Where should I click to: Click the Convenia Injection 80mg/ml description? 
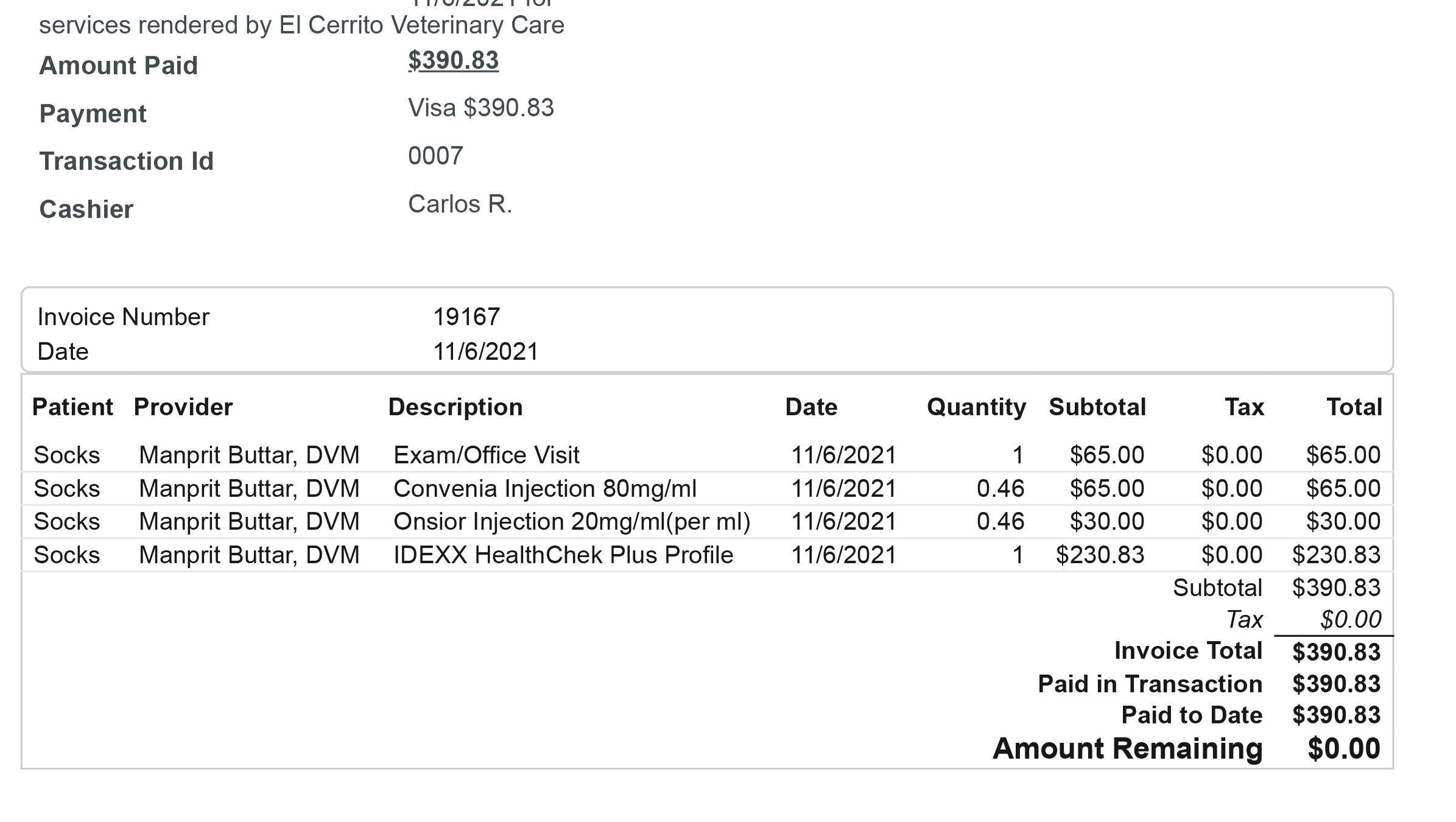tap(544, 488)
